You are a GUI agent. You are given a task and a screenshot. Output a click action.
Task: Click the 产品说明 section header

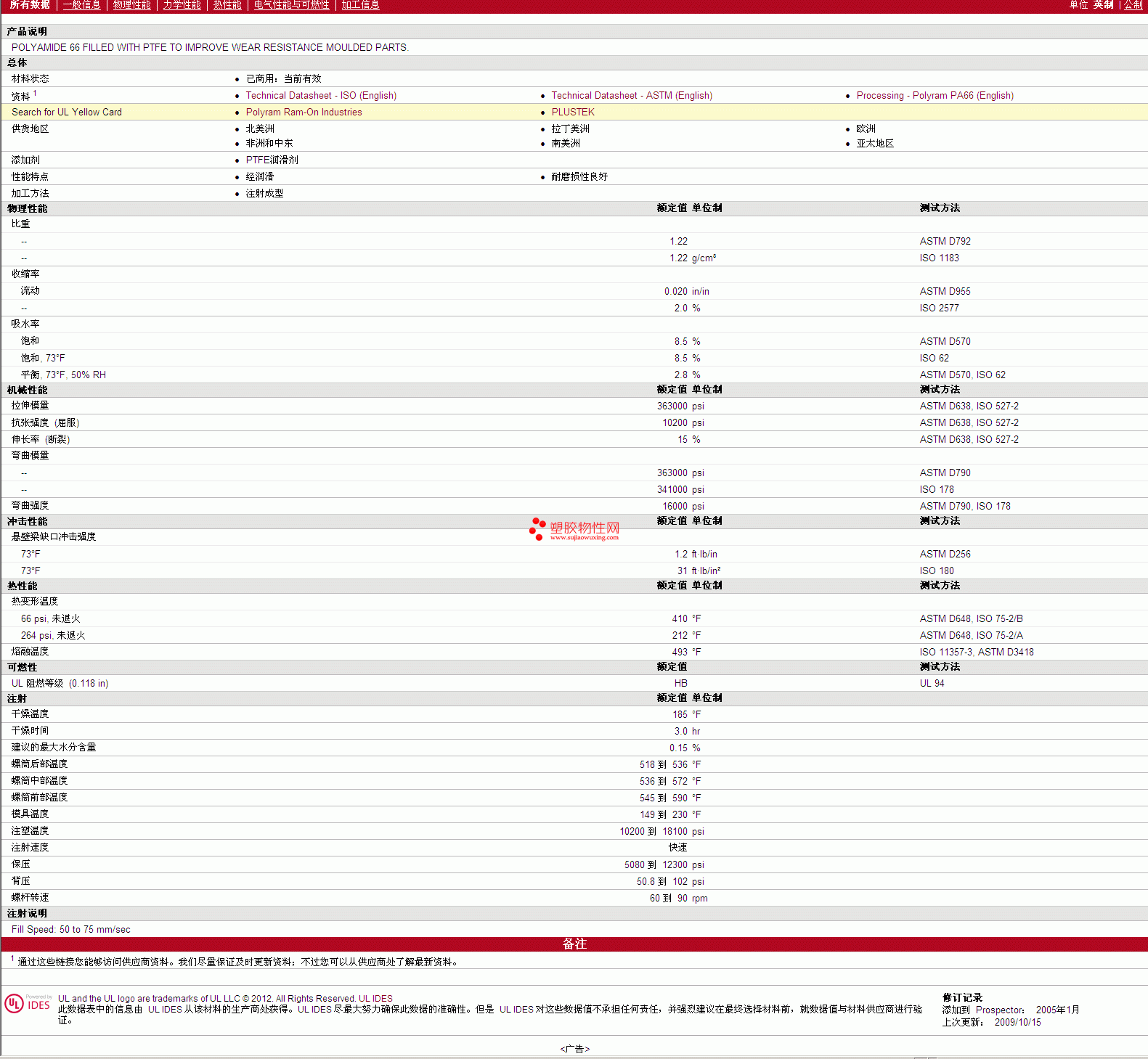coord(27,32)
